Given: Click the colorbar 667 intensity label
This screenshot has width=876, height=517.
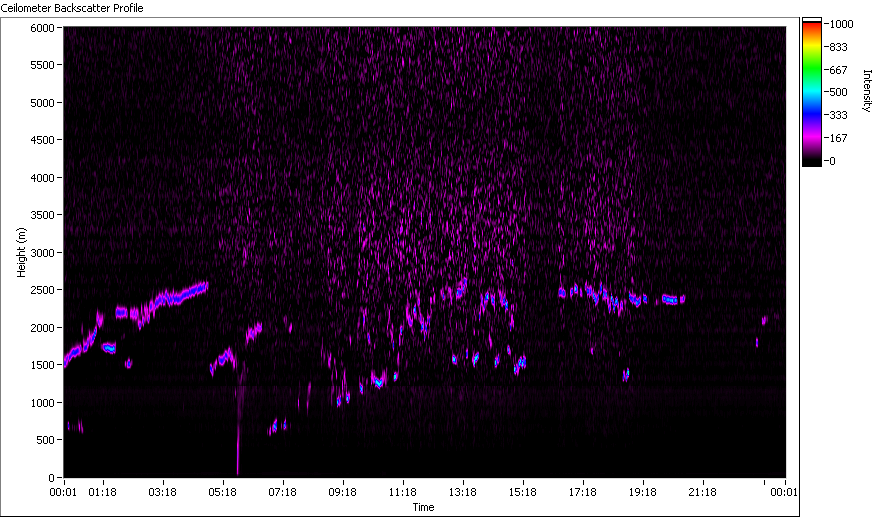Looking at the screenshot, I should click(x=839, y=70).
